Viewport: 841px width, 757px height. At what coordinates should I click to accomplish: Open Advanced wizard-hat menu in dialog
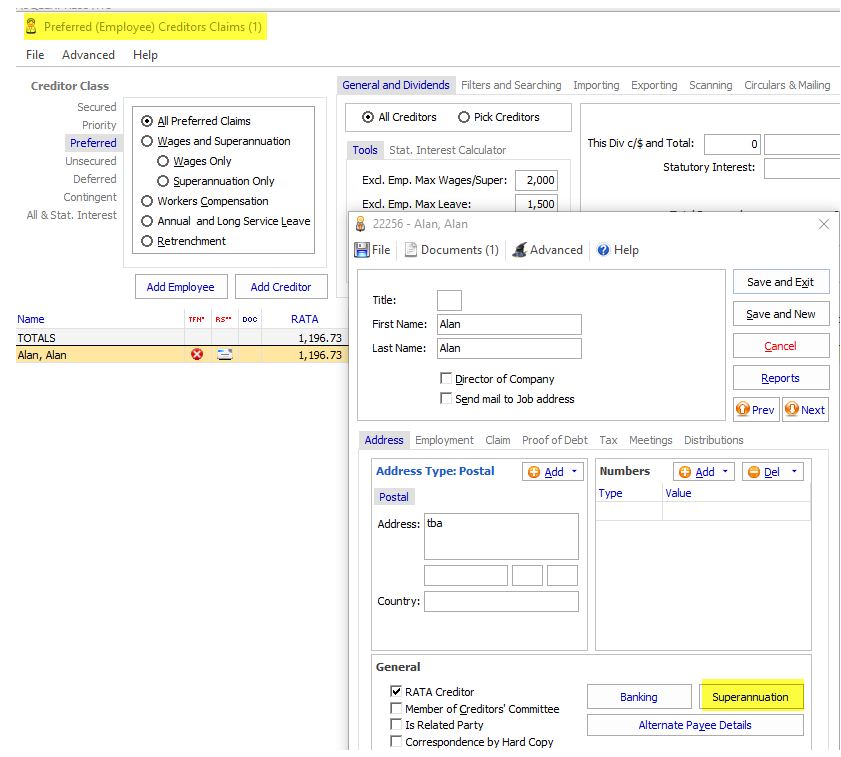point(547,250)
